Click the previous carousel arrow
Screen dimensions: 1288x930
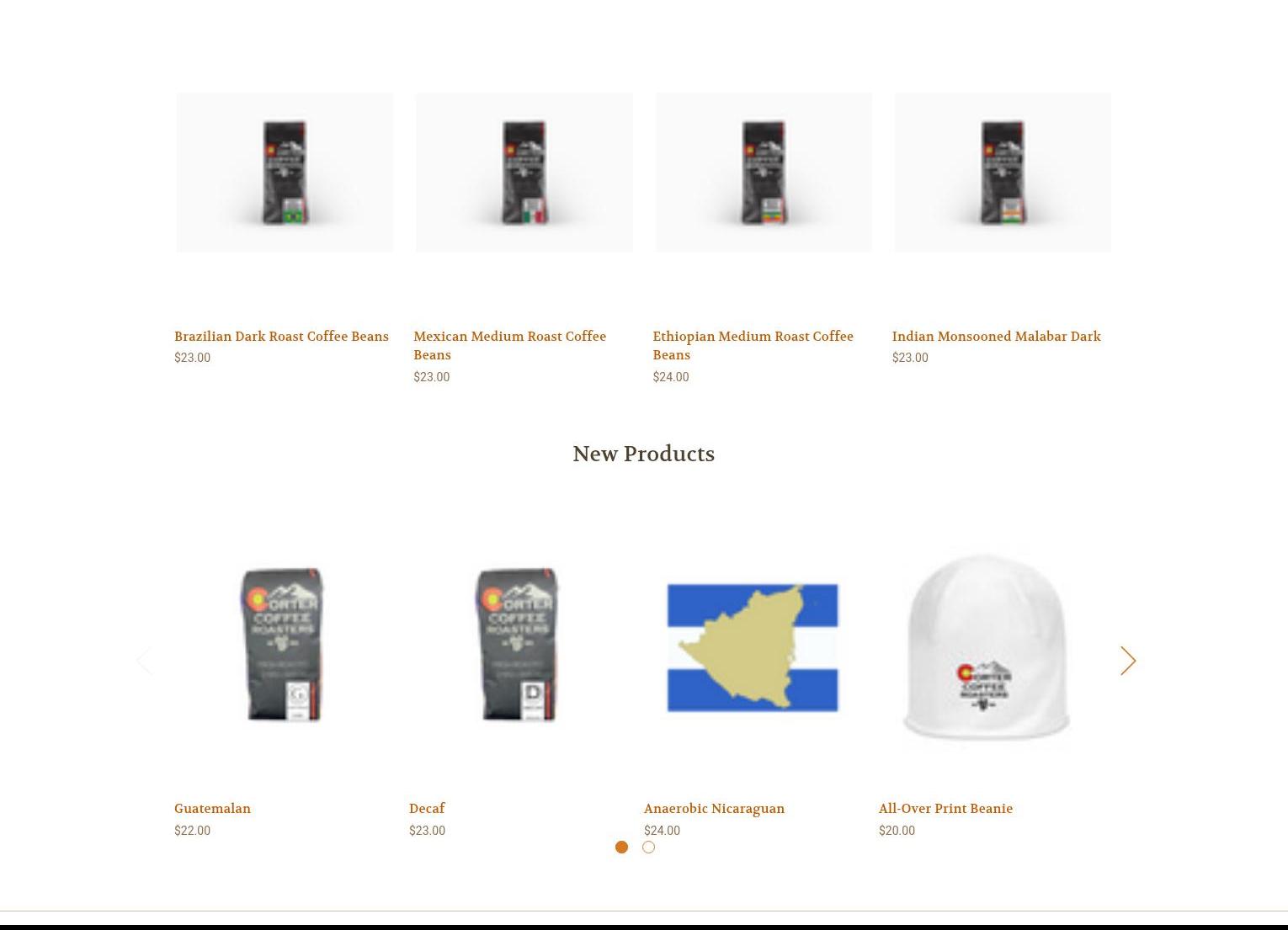145,661
